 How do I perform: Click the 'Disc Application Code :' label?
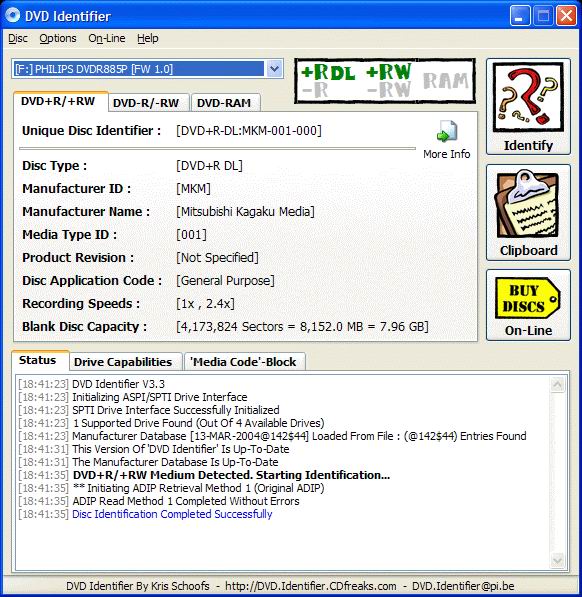(x=92, y=281)
